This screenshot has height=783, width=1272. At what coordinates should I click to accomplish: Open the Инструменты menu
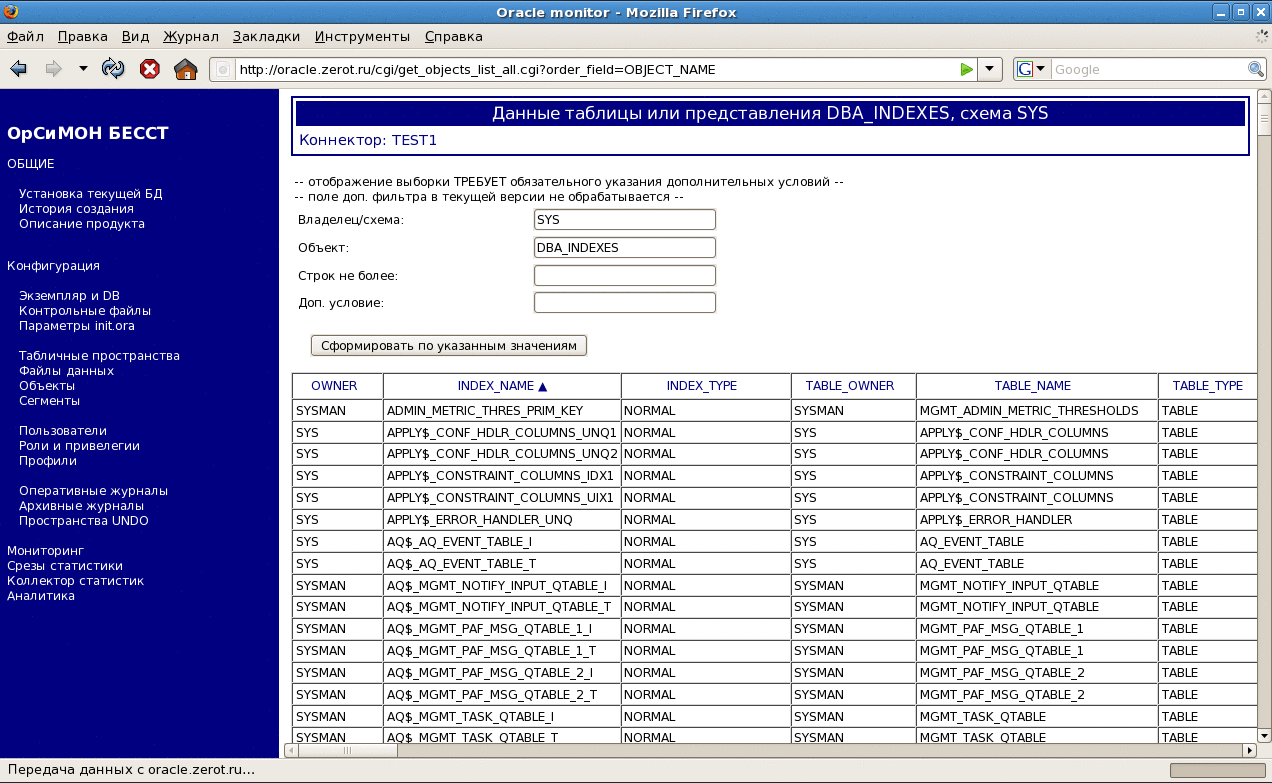tap(362, 37)
